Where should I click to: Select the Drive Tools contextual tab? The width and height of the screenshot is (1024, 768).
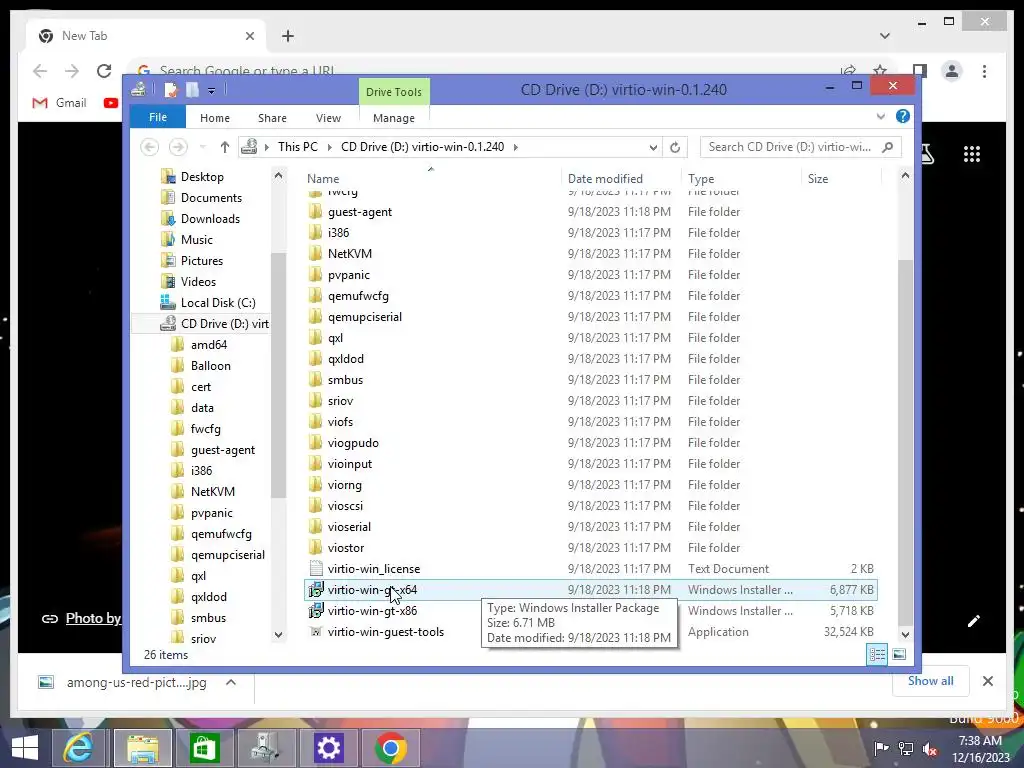click(394, 92)
